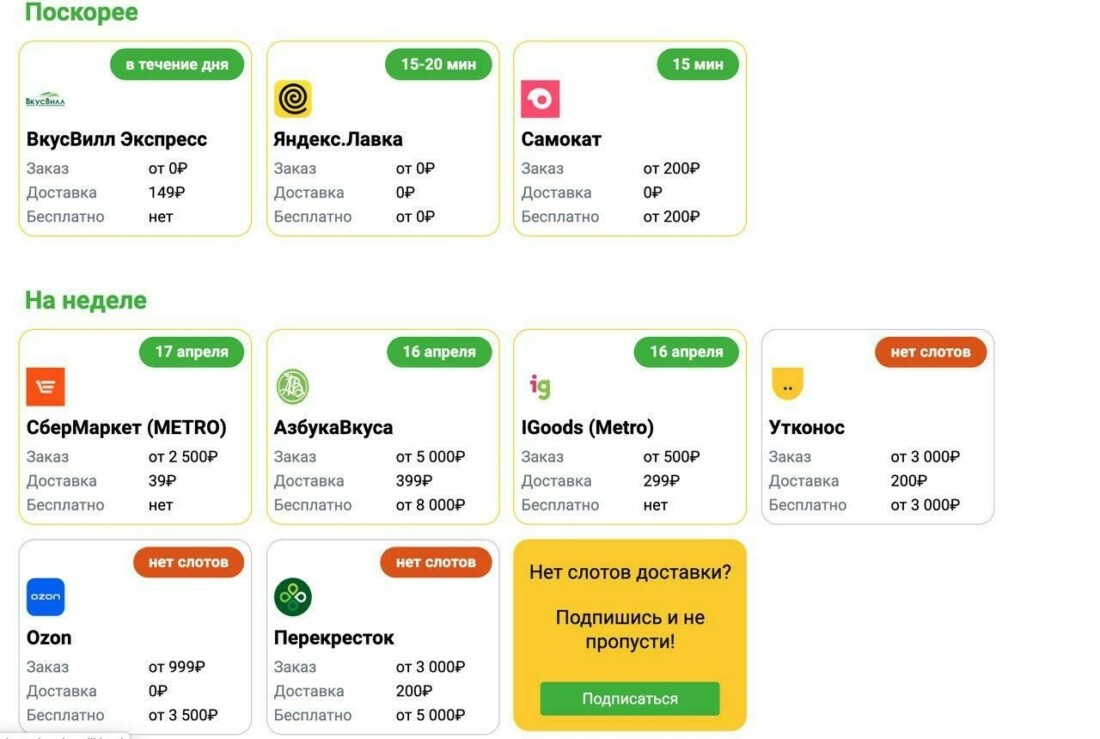Open the СберМаркет (METRO) store title
The width and height of the screenshot is (1100, 739).
pyautogui.click(x=126, y=427)
